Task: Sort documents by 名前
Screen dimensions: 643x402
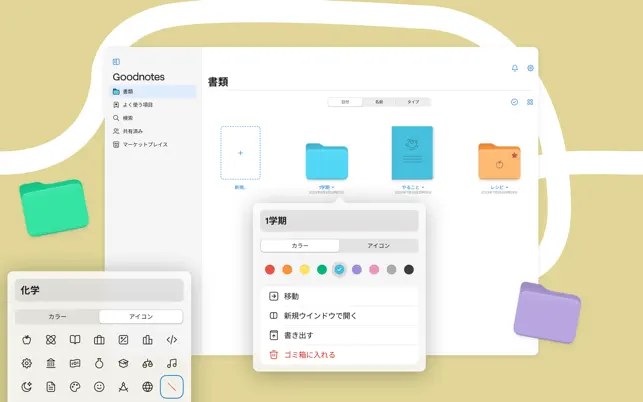Action: click(379, 102)
